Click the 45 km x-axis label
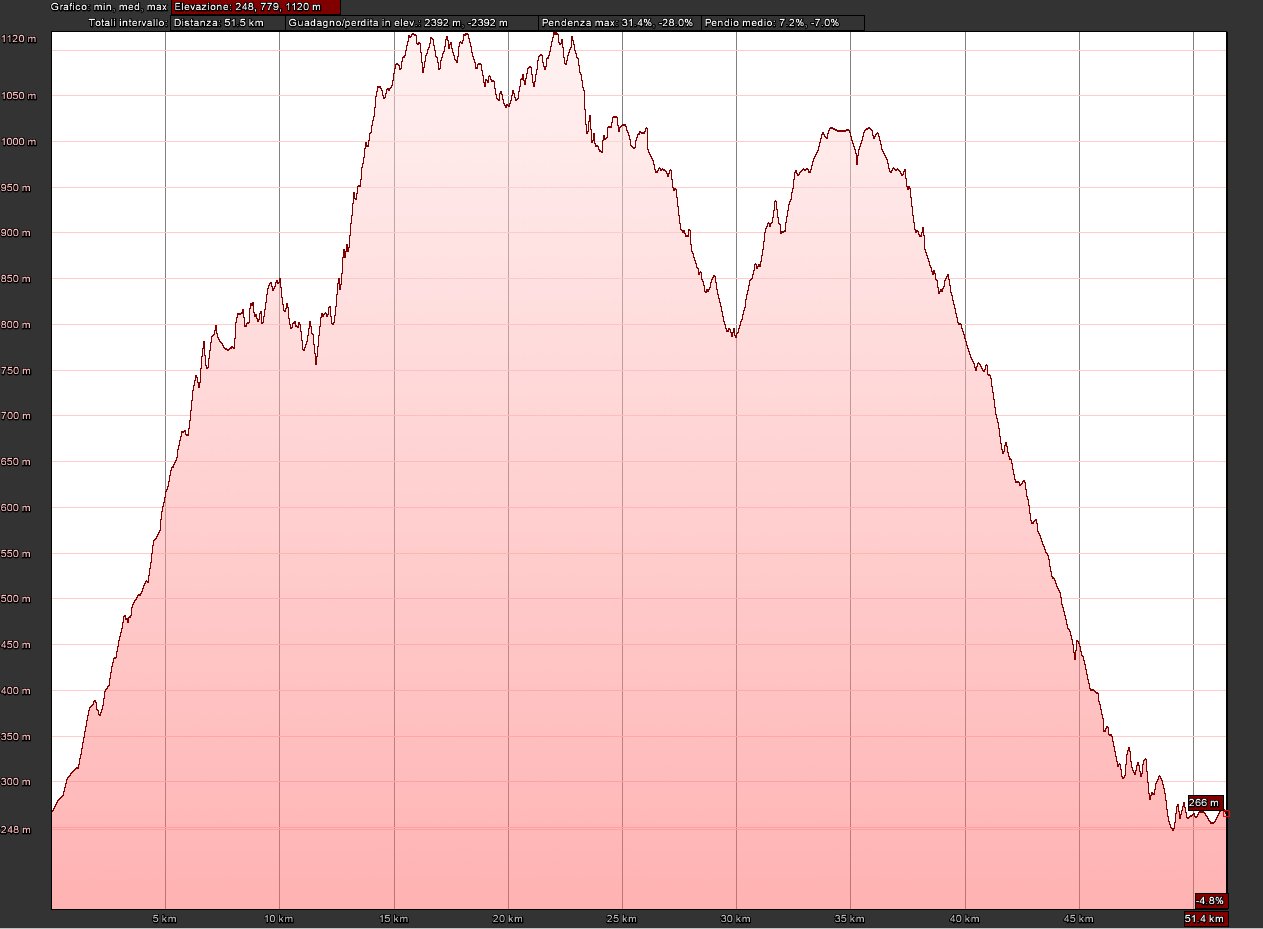This screenshot has height=929, width=1263. (1079, 919)
